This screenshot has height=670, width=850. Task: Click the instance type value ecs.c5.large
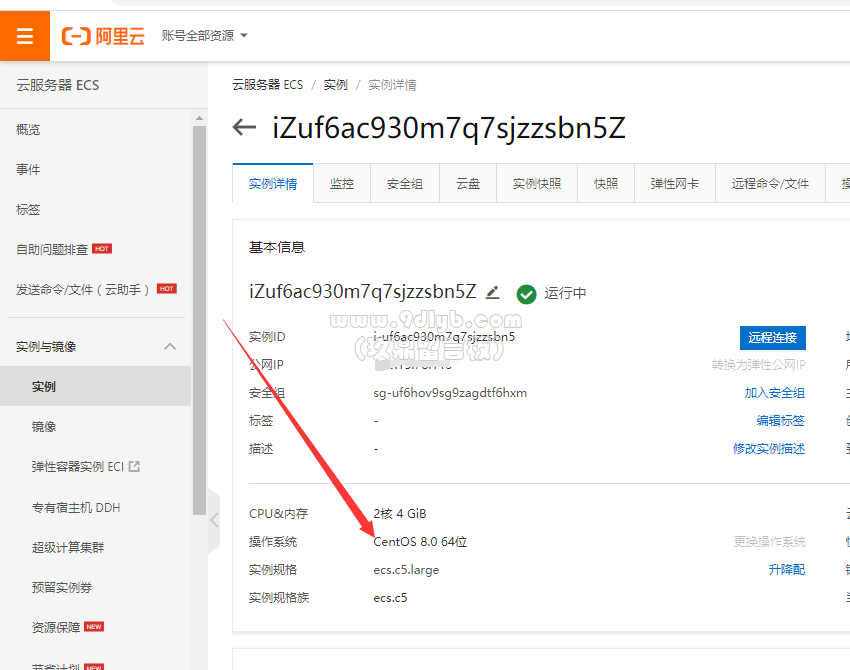click(x=406, y=570)
